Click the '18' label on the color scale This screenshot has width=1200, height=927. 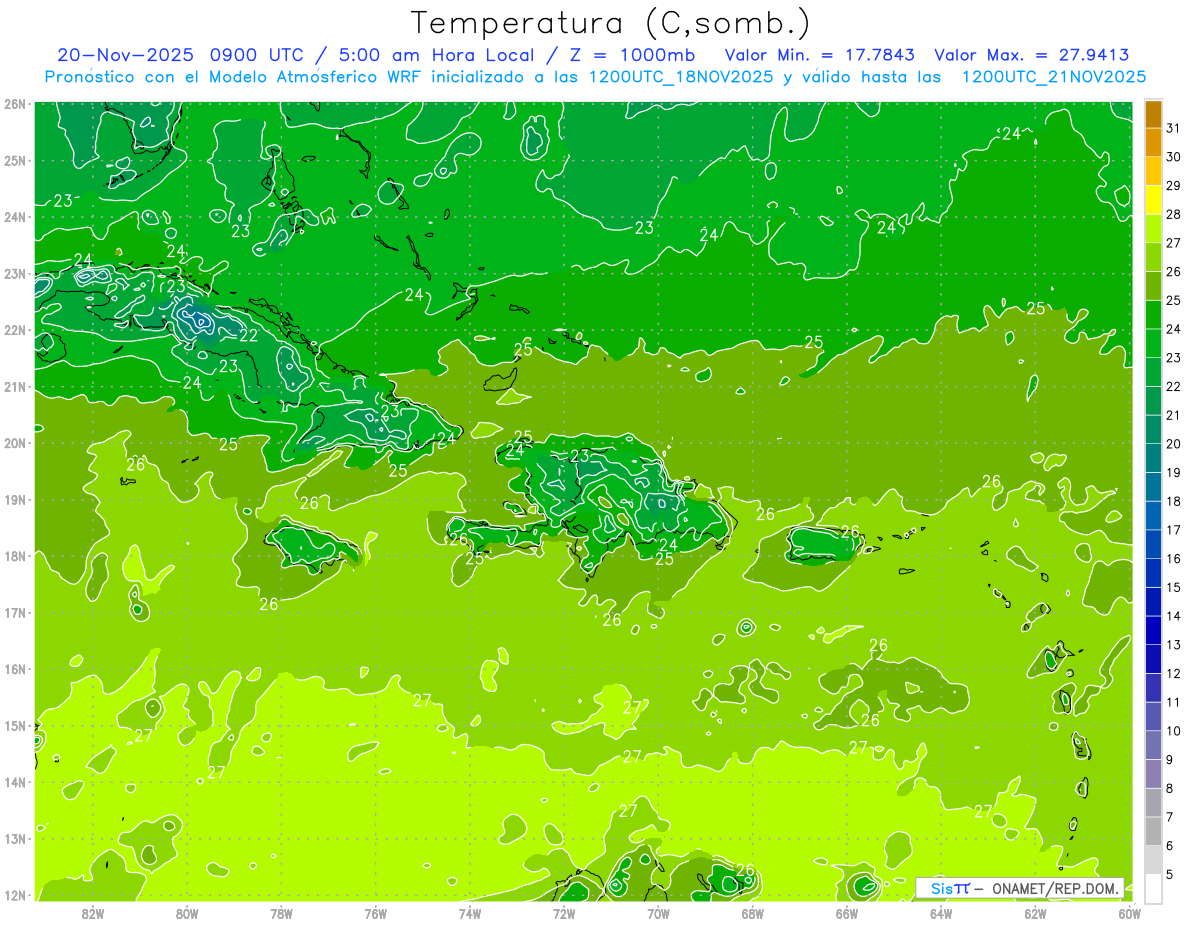coord(1174,501)
